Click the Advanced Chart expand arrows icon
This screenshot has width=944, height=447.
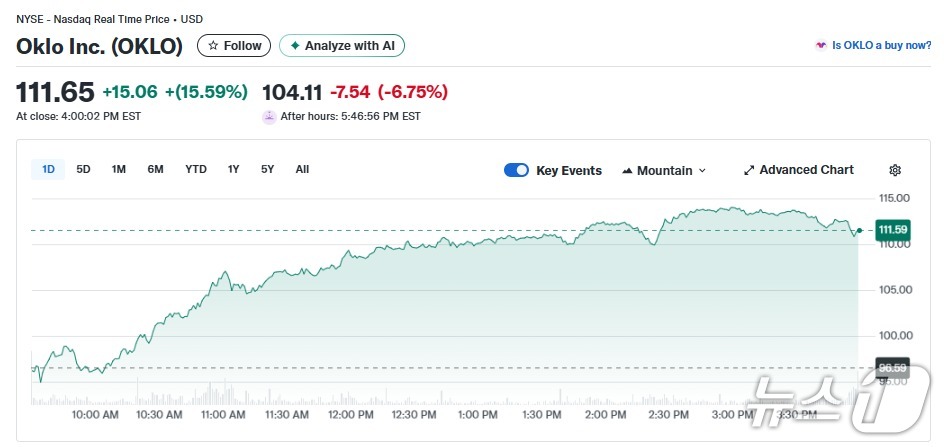click(749, 170)
